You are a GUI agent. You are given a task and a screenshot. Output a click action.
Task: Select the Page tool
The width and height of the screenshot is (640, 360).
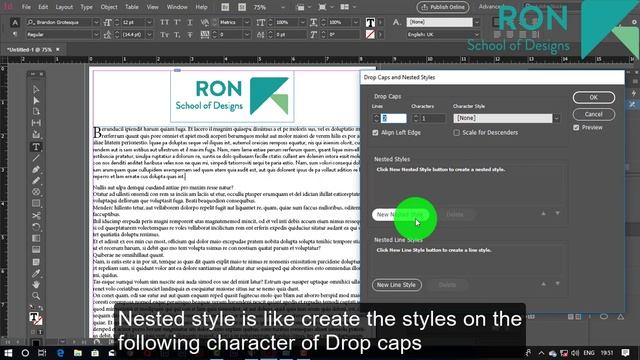click(36, 111)
